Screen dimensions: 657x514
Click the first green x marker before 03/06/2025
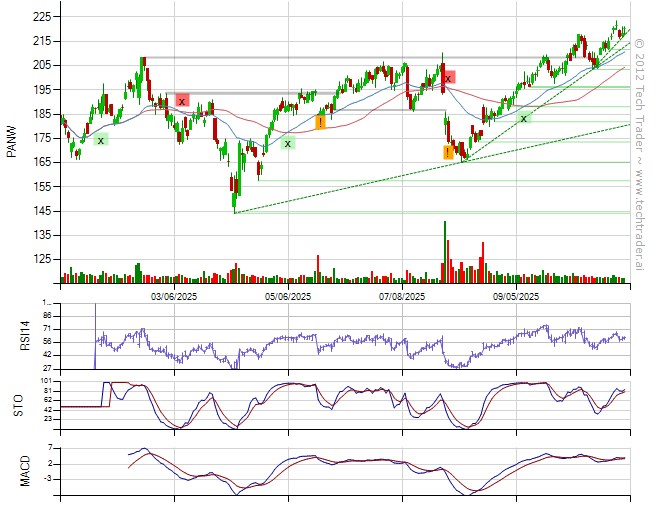(x=101, y=140)
